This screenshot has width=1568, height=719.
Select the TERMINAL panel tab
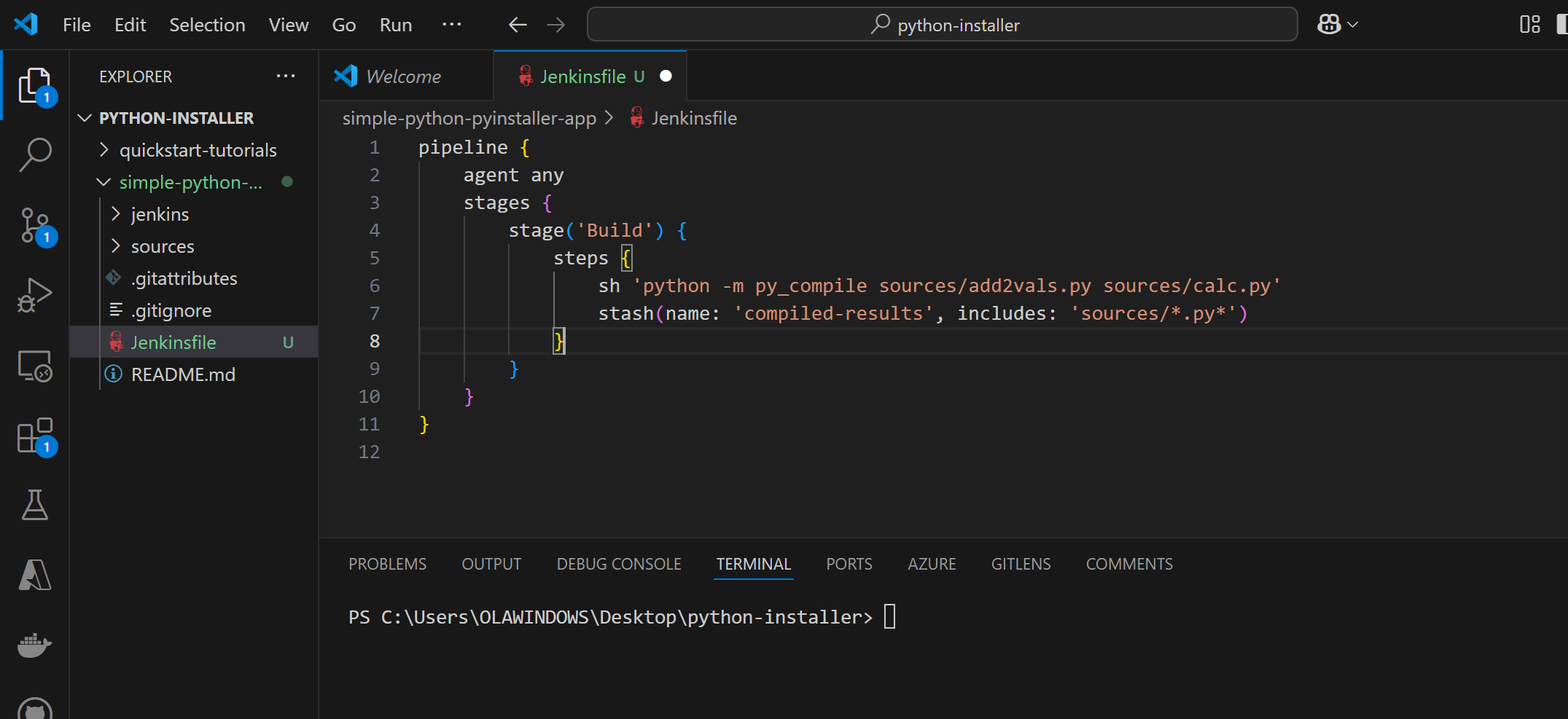click(754, 564)
